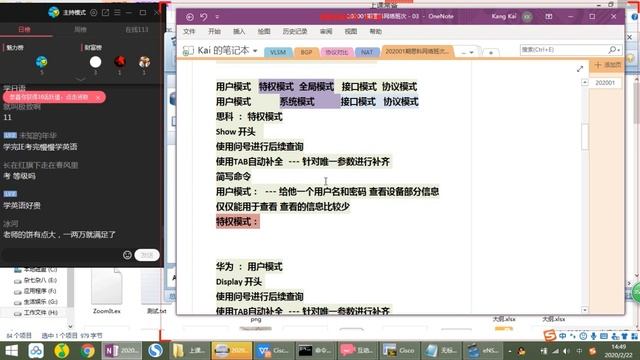This screenshot has height=360, width=640.
Task: Open the OneNote taskbar button
Action: click(122, 351)
